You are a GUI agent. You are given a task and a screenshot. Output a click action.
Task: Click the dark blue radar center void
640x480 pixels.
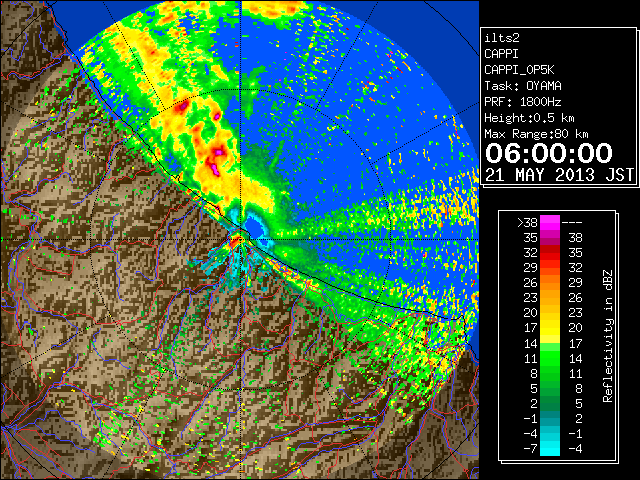point(255,228)
